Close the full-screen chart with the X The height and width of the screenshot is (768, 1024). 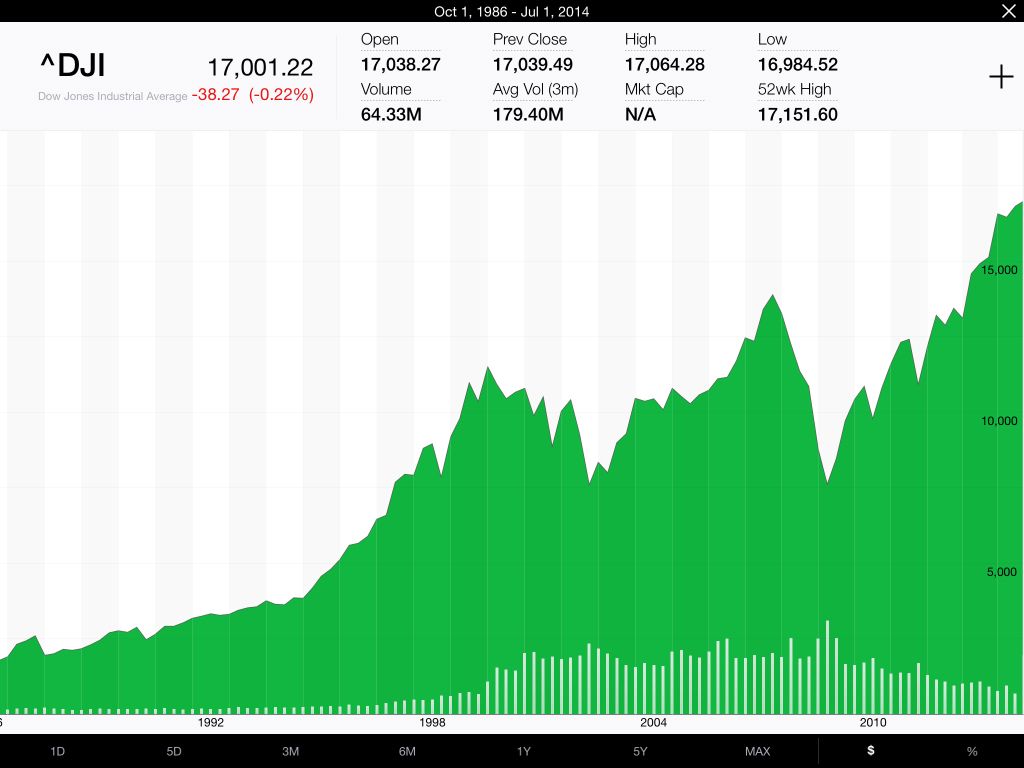click(x=1008, y=11)
